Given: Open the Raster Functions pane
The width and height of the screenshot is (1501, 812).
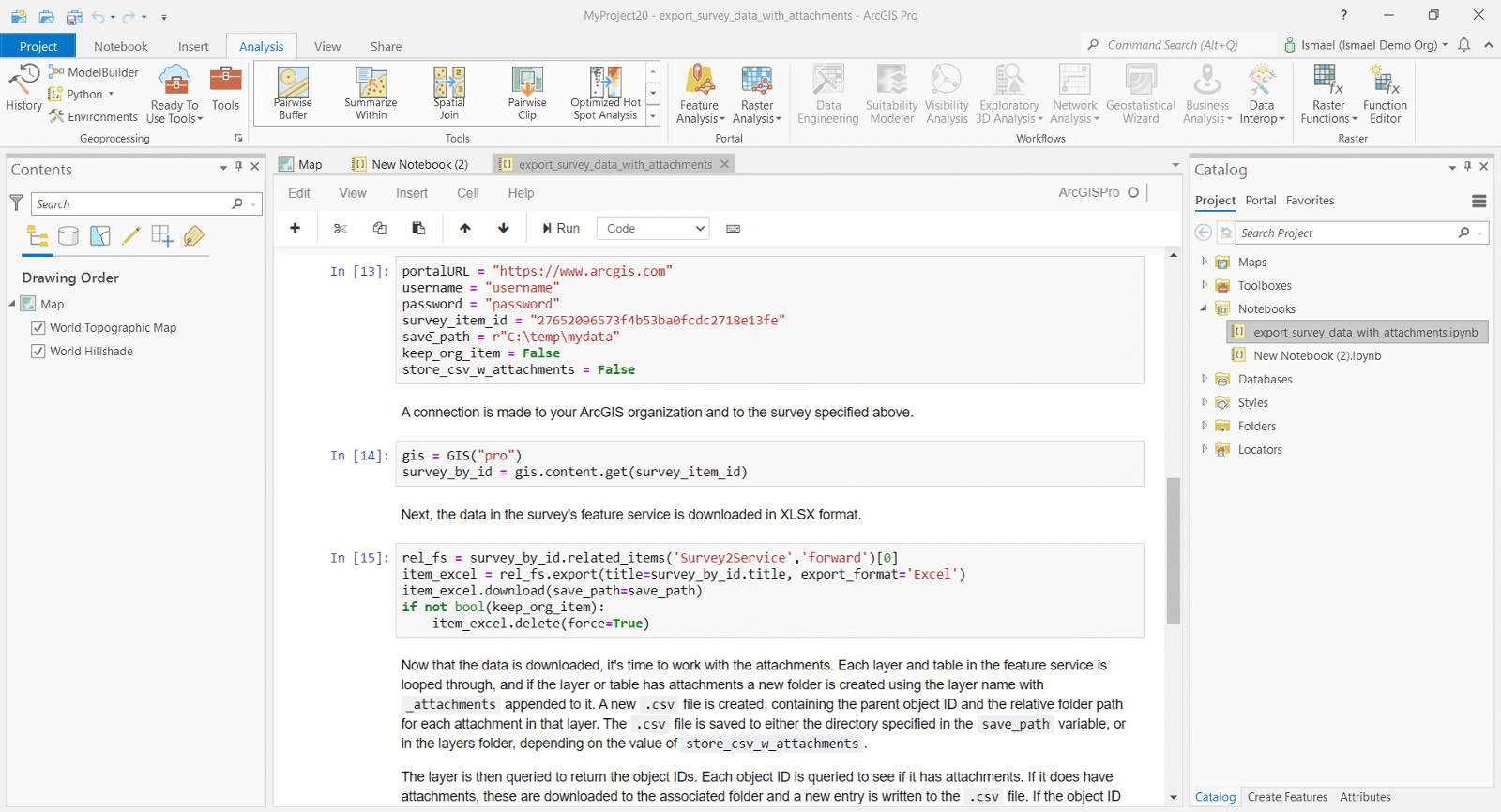Looking at the screenshot, I should click(1328, 94).
